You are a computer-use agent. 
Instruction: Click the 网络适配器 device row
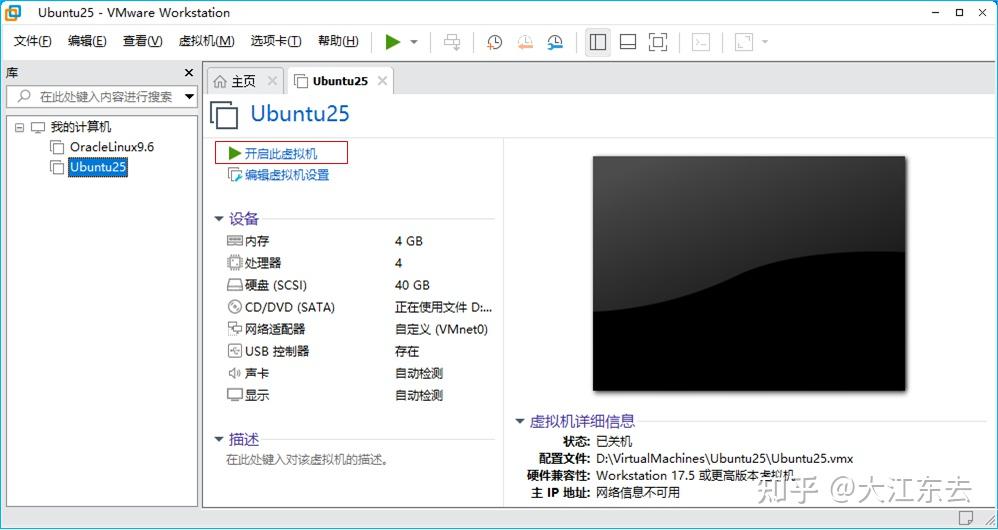tap(360, 329)
